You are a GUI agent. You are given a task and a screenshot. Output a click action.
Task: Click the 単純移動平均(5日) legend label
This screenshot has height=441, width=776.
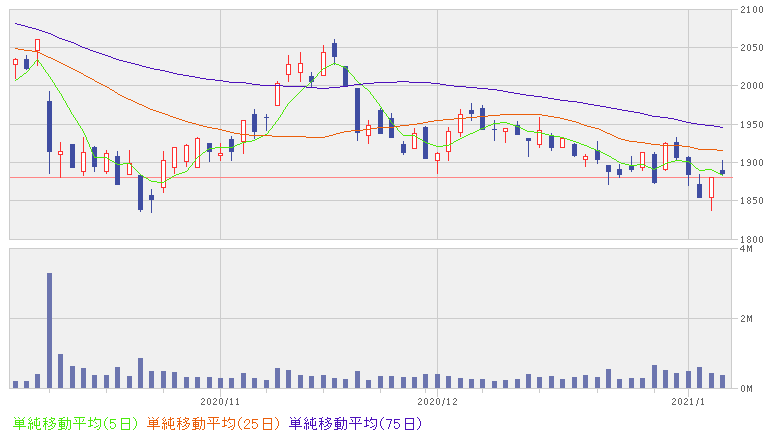[x=72, y=425]
